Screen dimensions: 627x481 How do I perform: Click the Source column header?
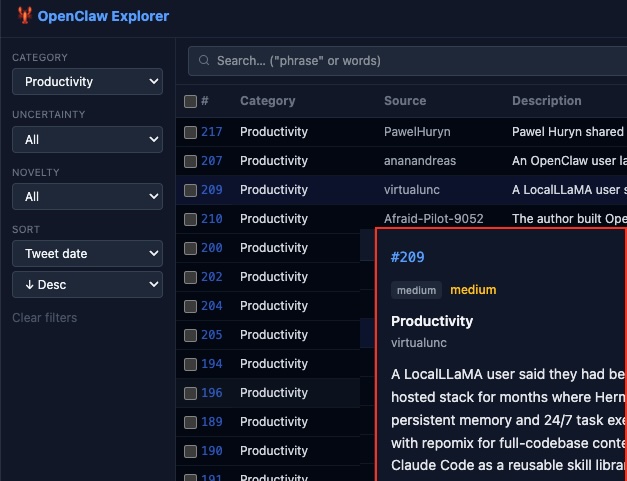pos(405,101)
